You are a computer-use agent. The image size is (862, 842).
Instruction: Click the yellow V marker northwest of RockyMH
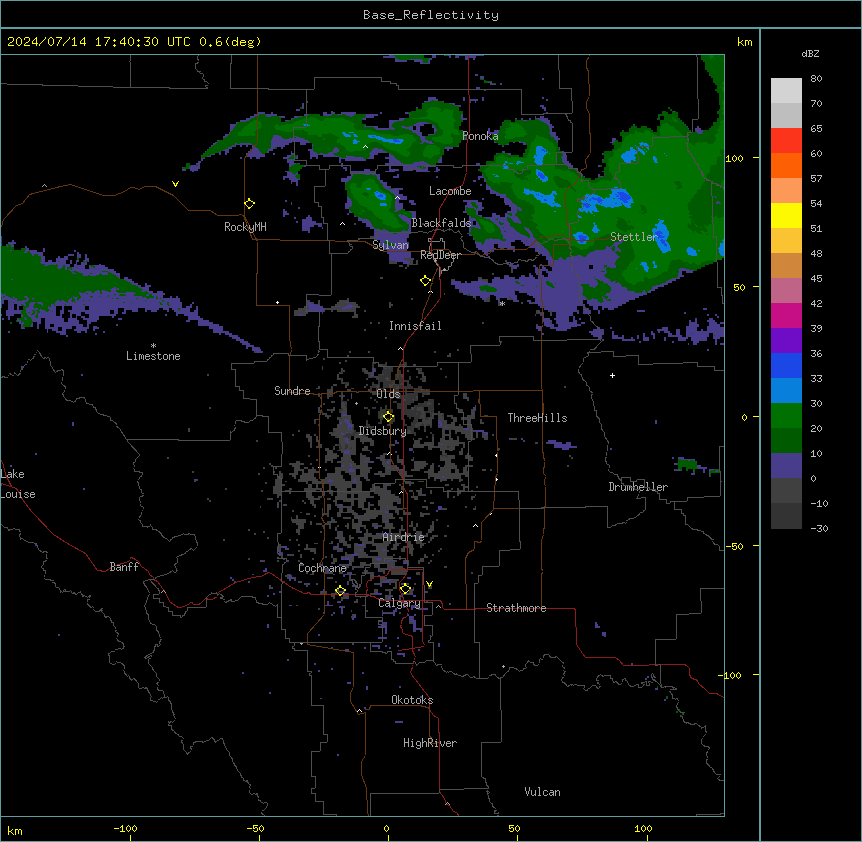click(175, 184)
